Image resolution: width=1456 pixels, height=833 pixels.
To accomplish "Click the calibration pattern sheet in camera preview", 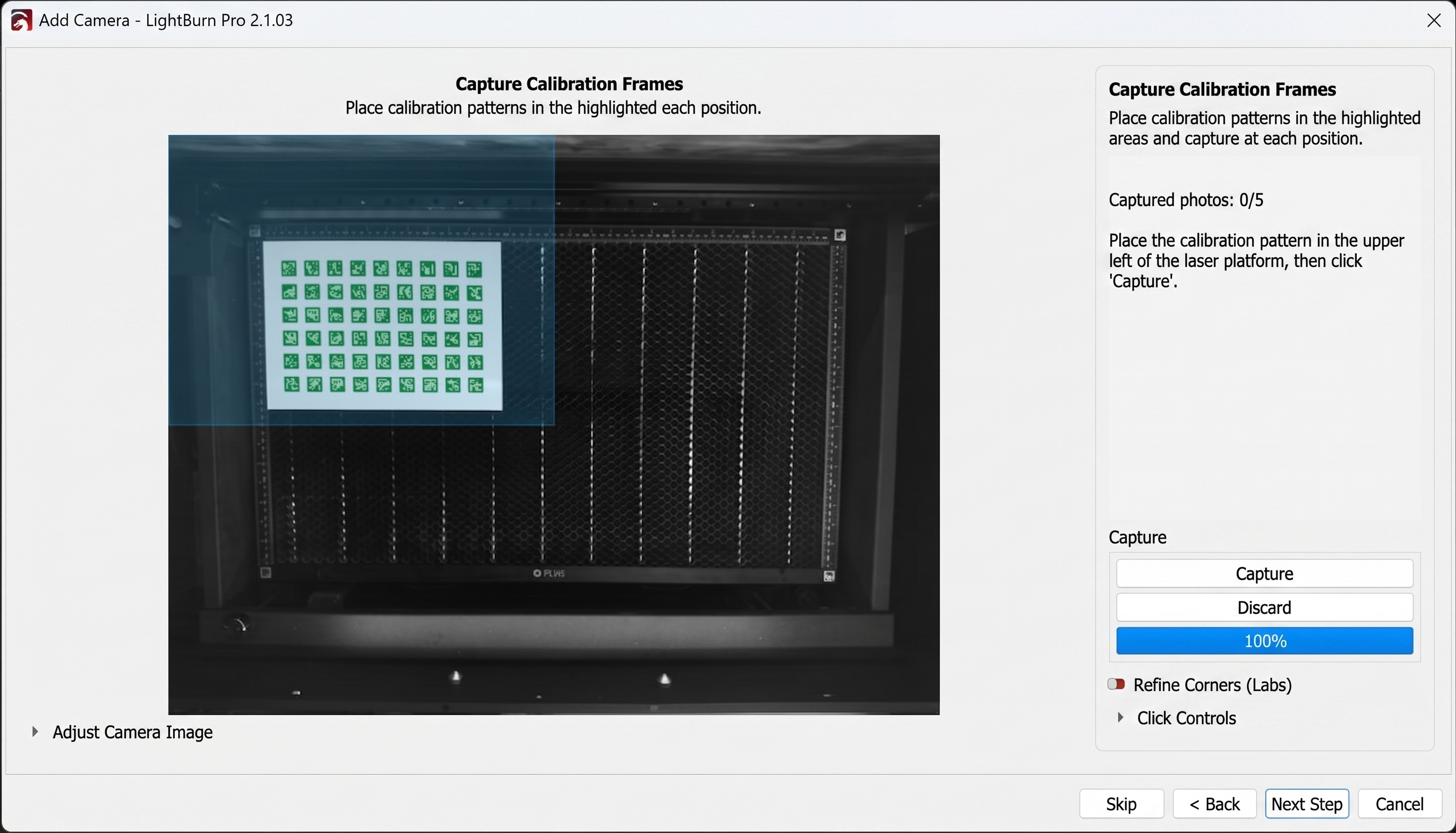I will (x=383, y=326).
